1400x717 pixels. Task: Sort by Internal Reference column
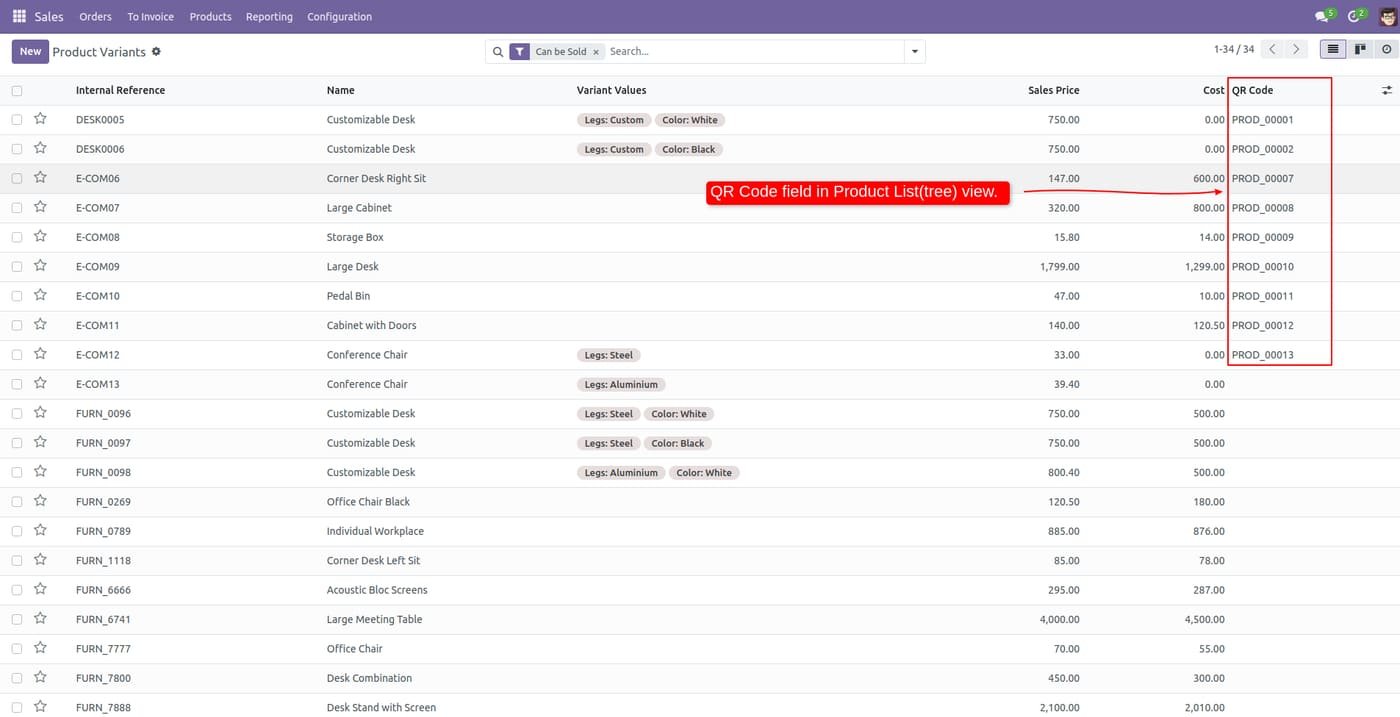click(x=120, y=90)
